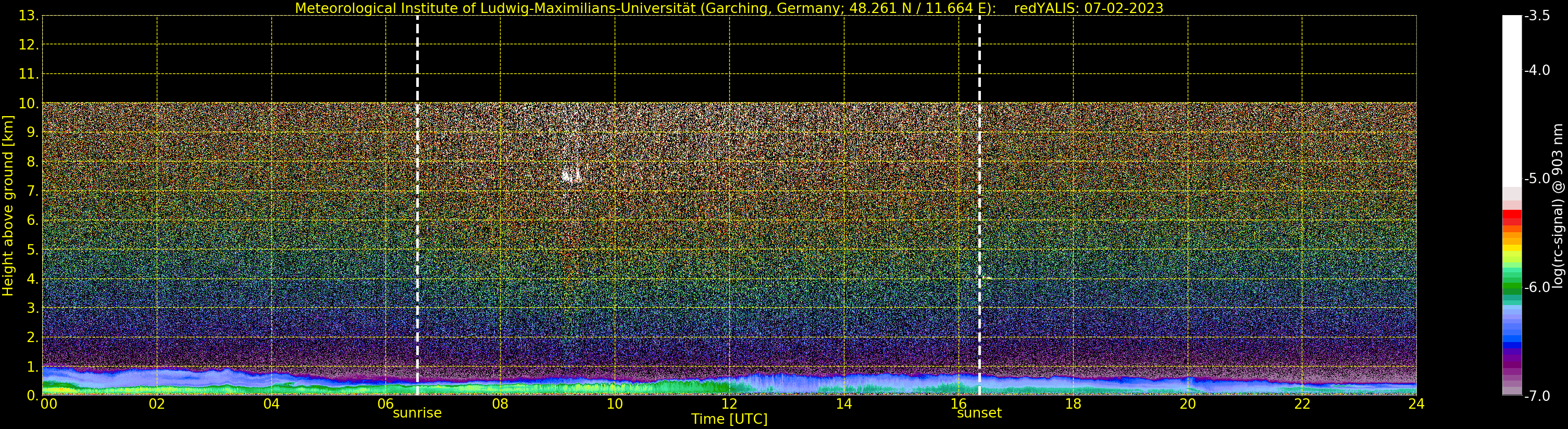Select the white section of the colorbar
Viewport: 1568px width, 429px height.
coord(1511,100)
